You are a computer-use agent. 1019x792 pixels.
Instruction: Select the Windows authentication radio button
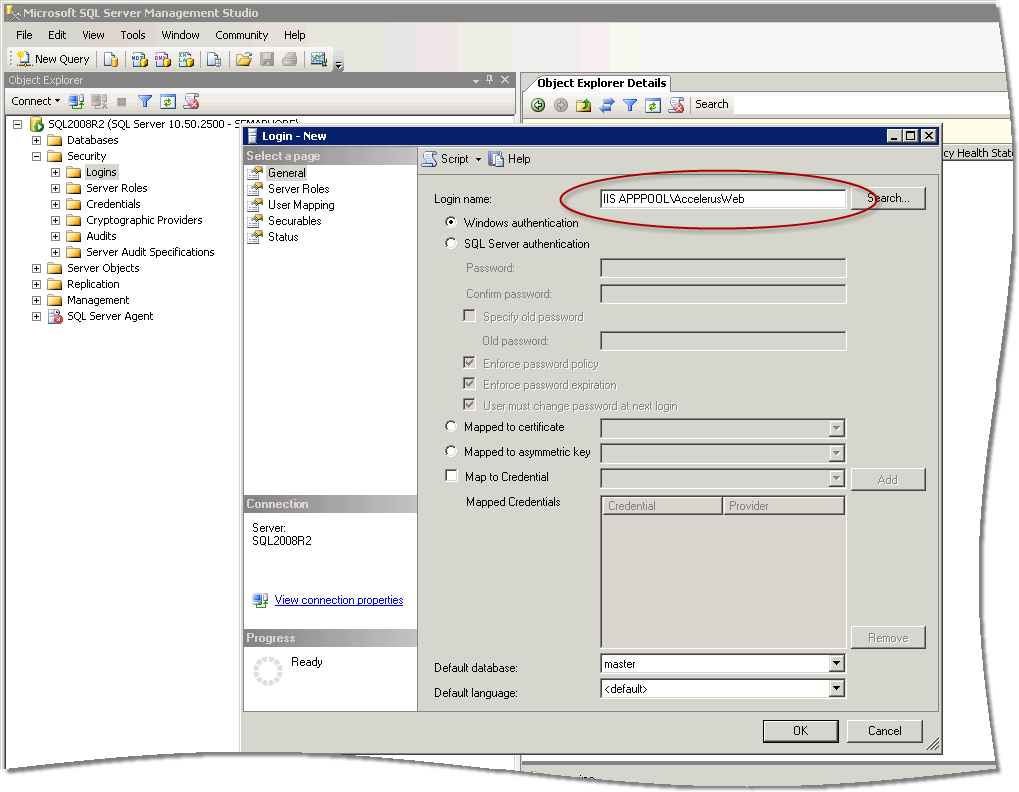coord(450,222)
